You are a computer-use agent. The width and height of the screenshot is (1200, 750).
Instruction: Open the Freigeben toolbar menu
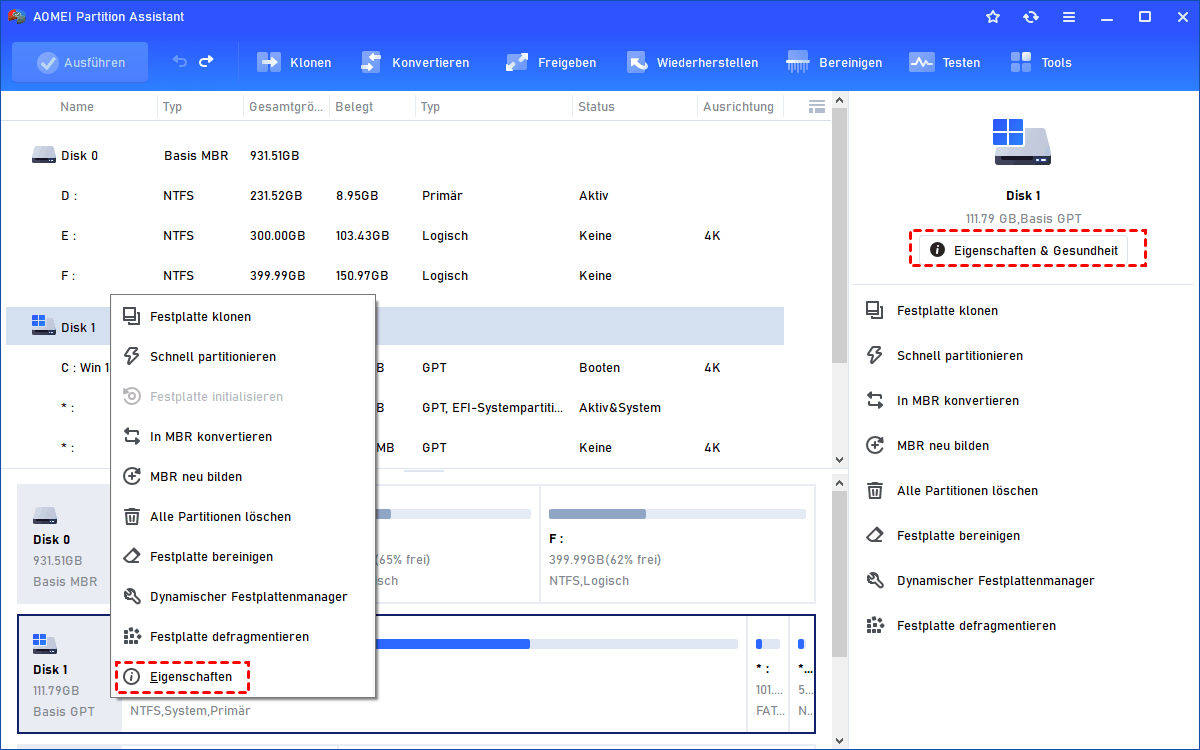click(x=551, y=62)
